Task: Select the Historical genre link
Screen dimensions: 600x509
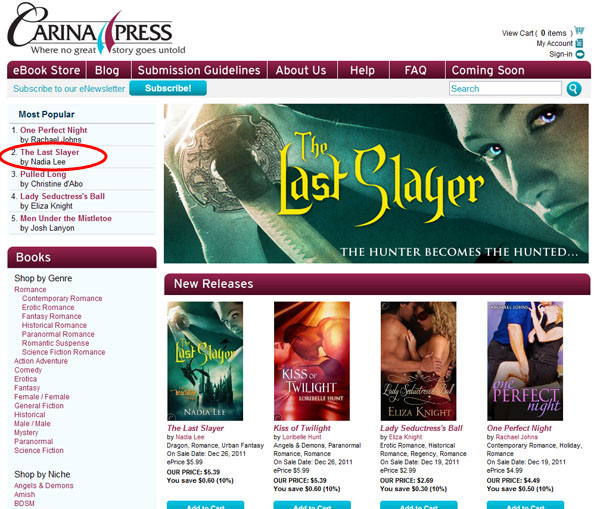Action: point(30,414)
